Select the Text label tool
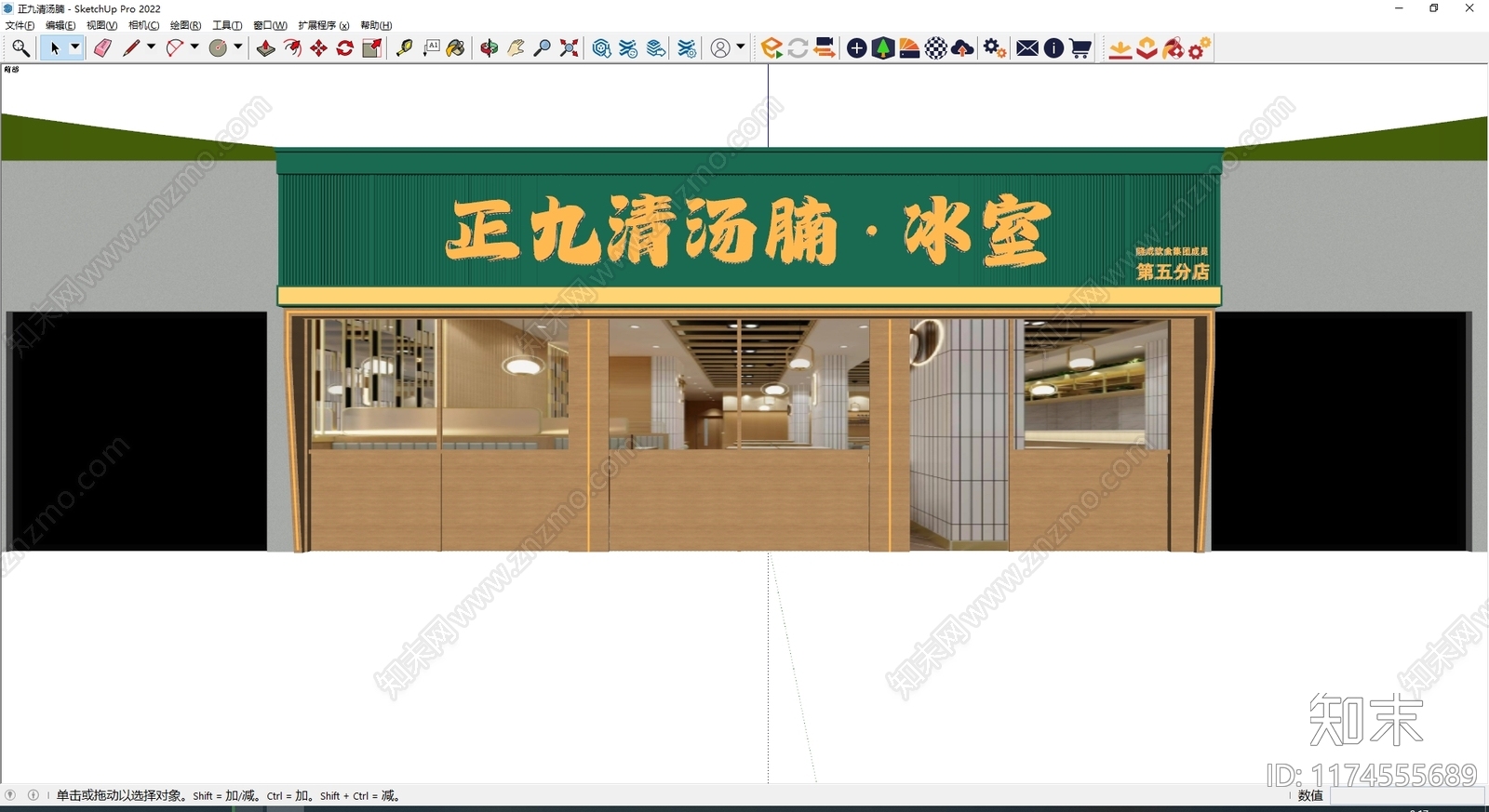The height and width of the screenshot is (812, 1489). (x=431, y=48)
